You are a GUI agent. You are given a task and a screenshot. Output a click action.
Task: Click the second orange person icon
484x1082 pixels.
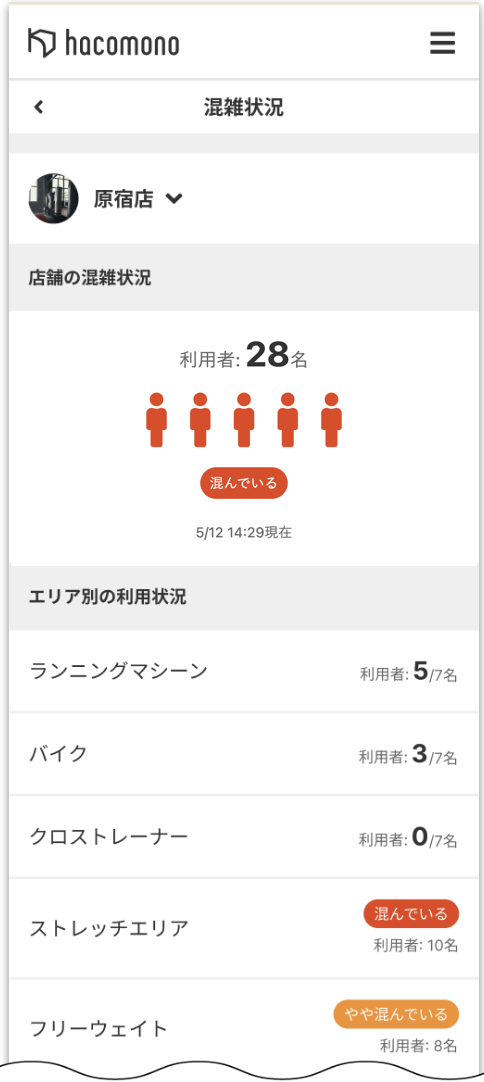(x=200, y=420)
